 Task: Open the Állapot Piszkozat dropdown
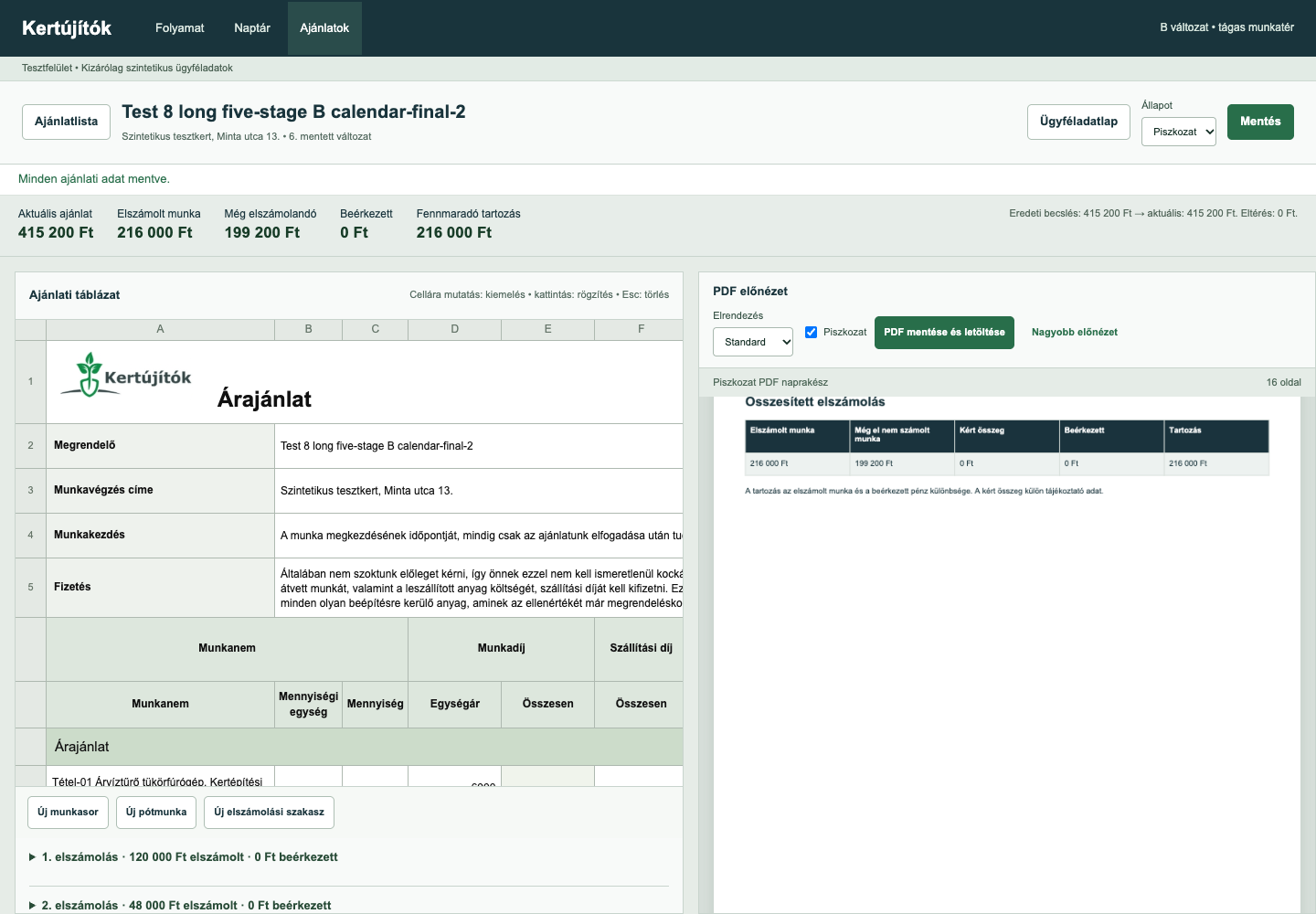tap(1179, 132)
